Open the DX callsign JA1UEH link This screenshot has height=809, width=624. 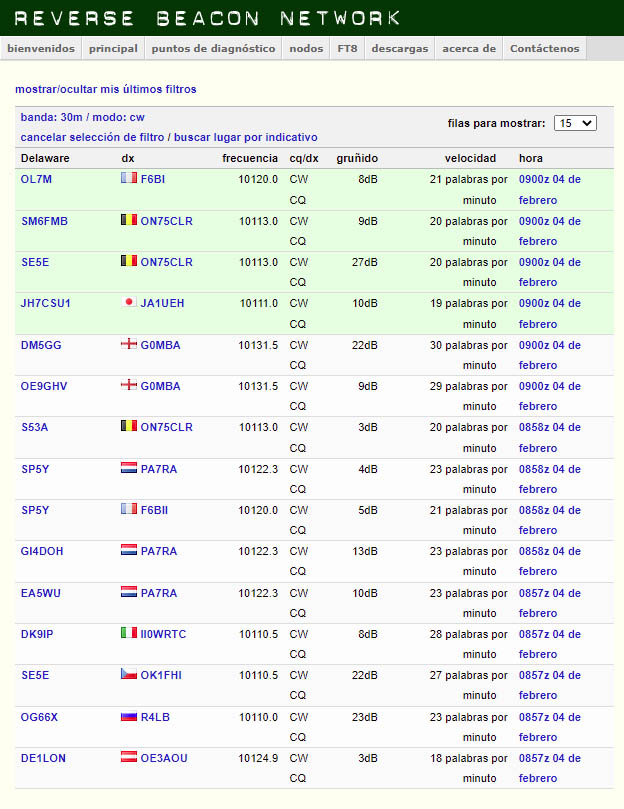[x=162, y=304]
